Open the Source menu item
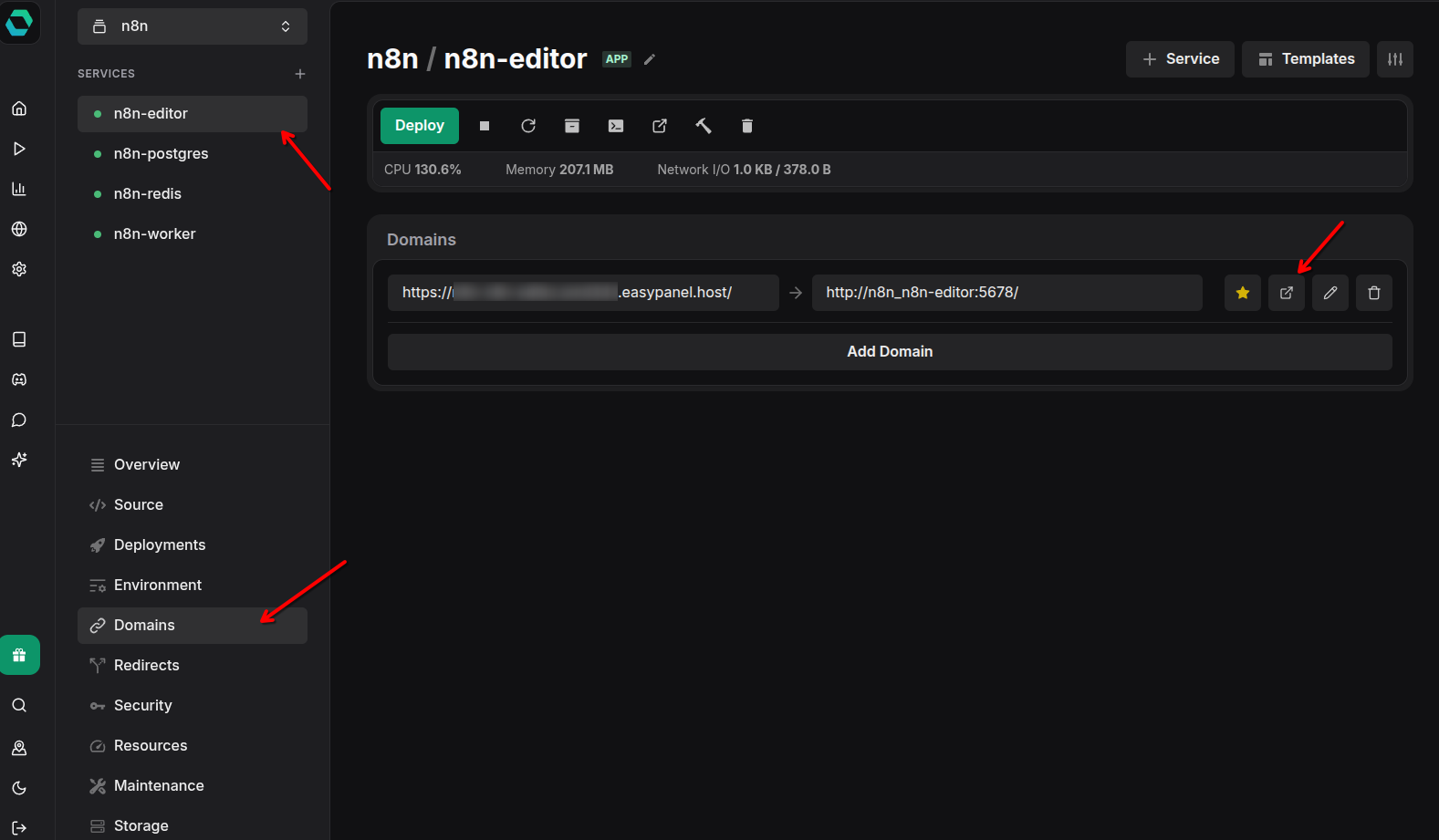The image size is (1439, 840). (x=193, y=505)
